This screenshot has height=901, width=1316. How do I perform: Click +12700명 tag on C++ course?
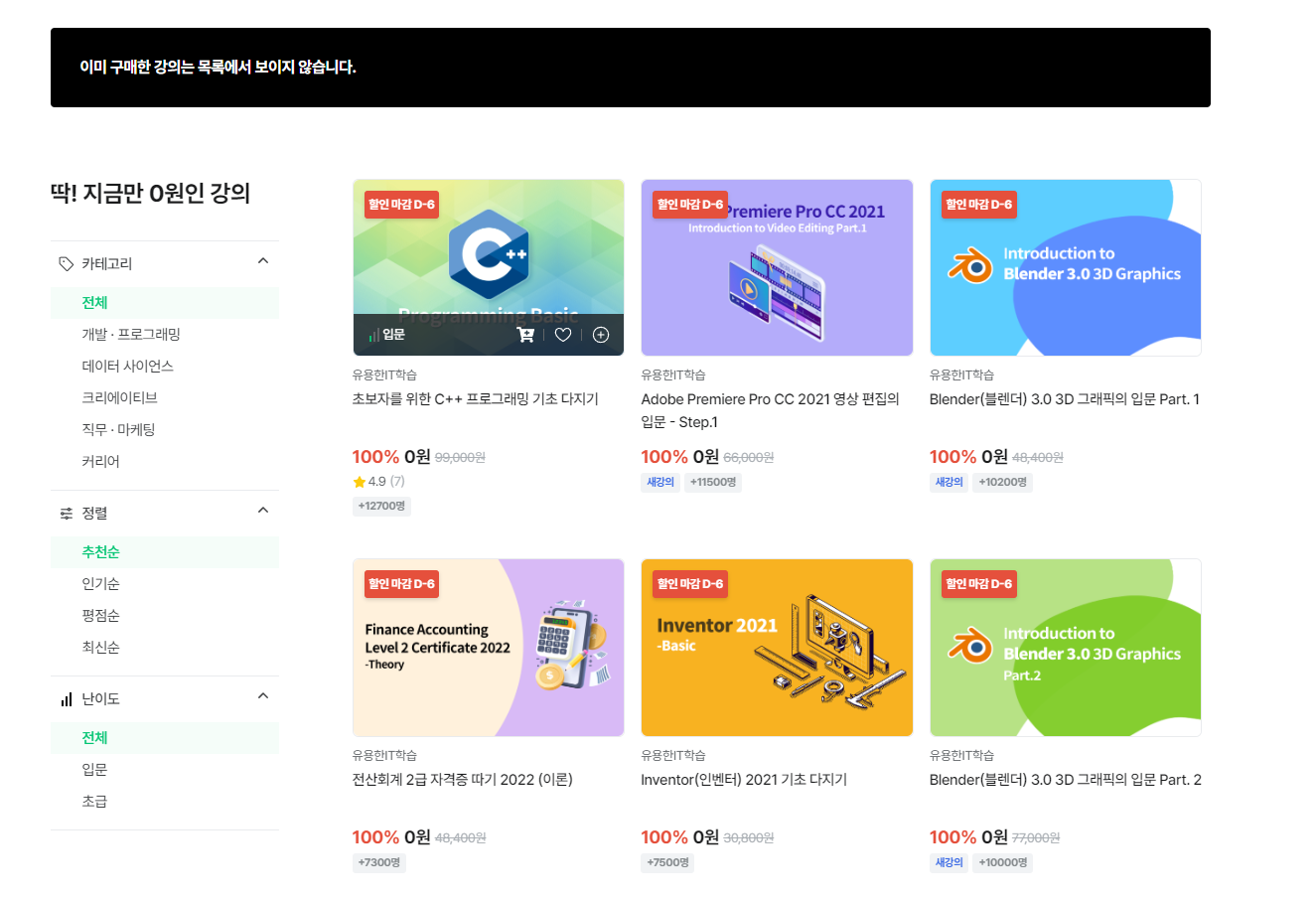(x=381, y=506)
